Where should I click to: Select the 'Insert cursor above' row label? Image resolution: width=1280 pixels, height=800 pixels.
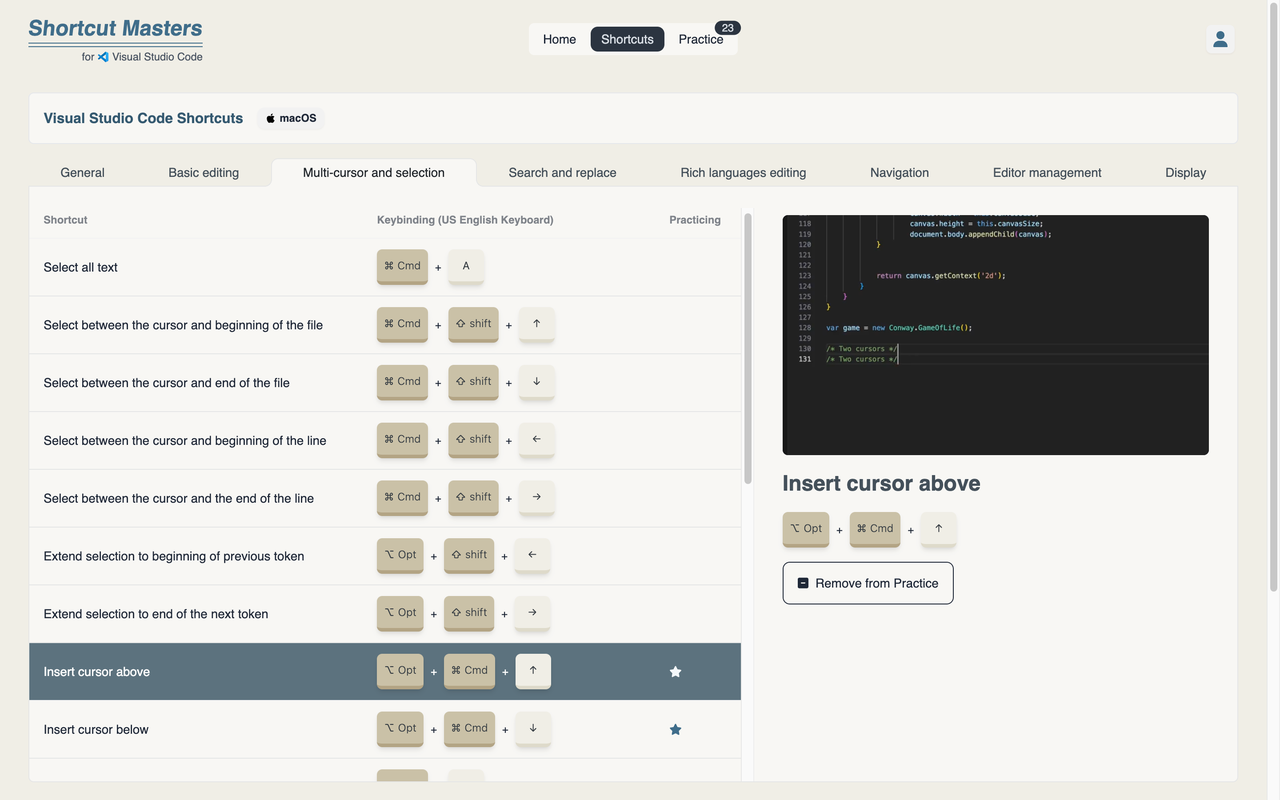pyautogui.click(x=97, y=672)
